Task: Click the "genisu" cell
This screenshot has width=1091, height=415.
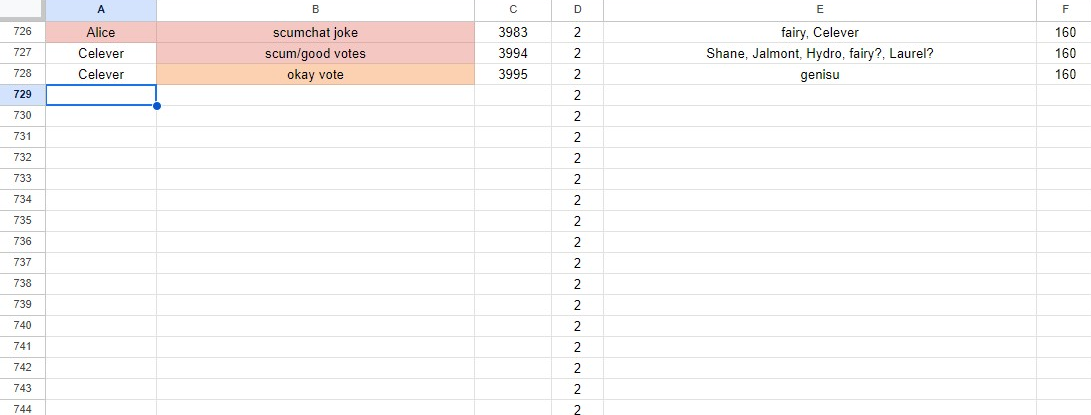Action: (x=820, y=75)
